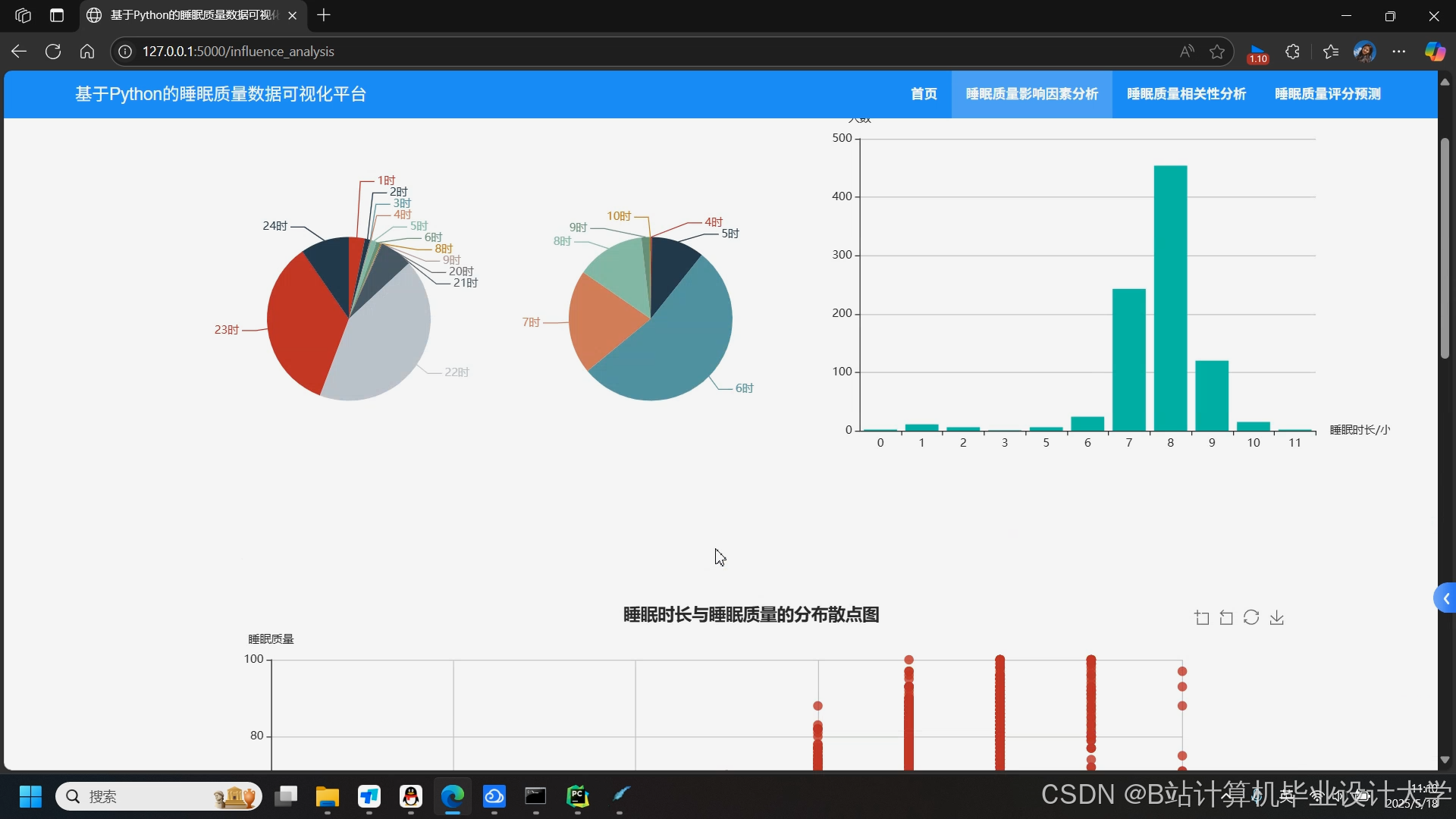Viewport: 1456px width, 819px height.
Task: Open the tab actions menu button
Action: click(x=57, y=15)
